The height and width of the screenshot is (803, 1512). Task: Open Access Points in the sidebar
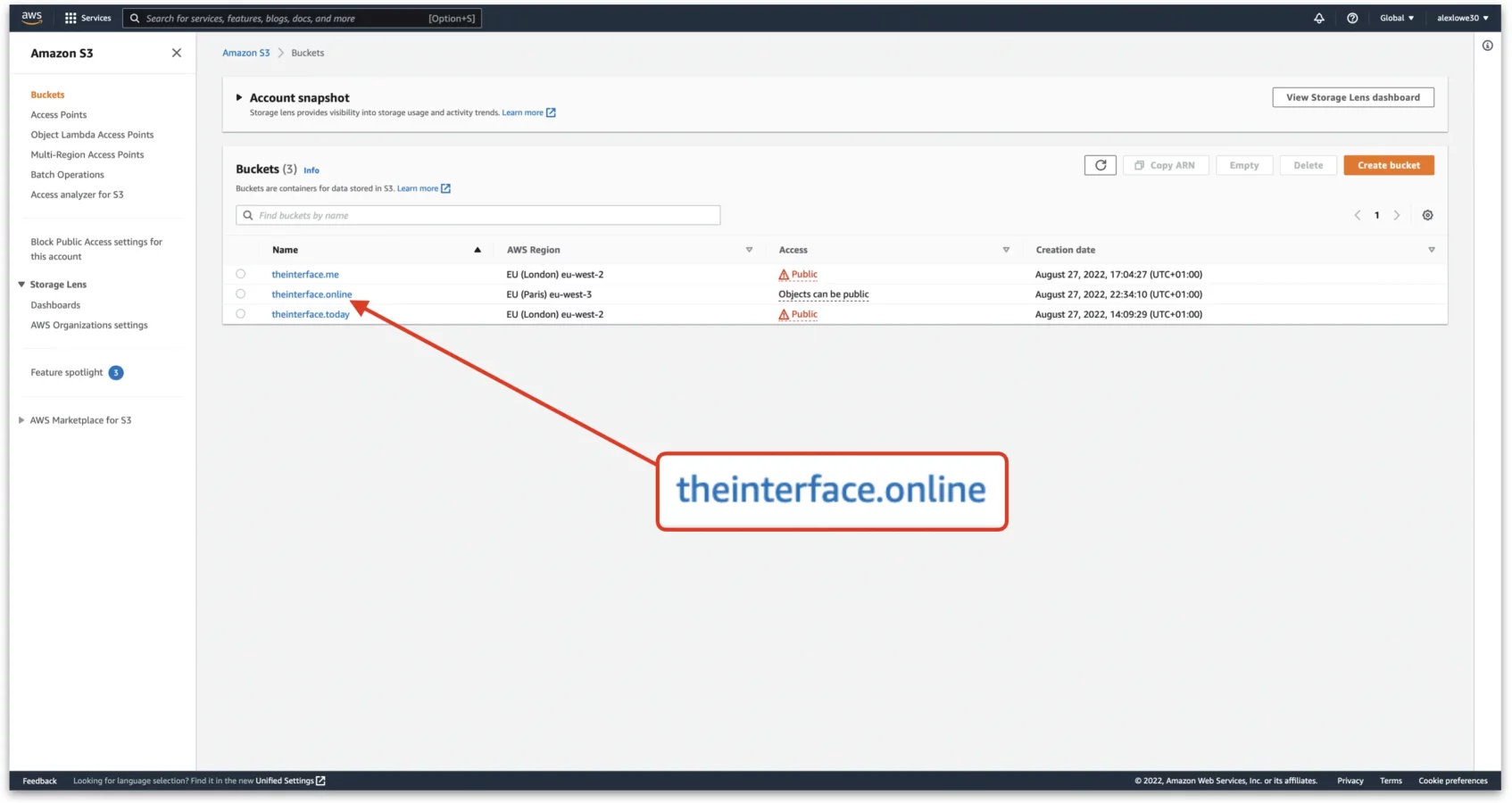click(59, 115)
